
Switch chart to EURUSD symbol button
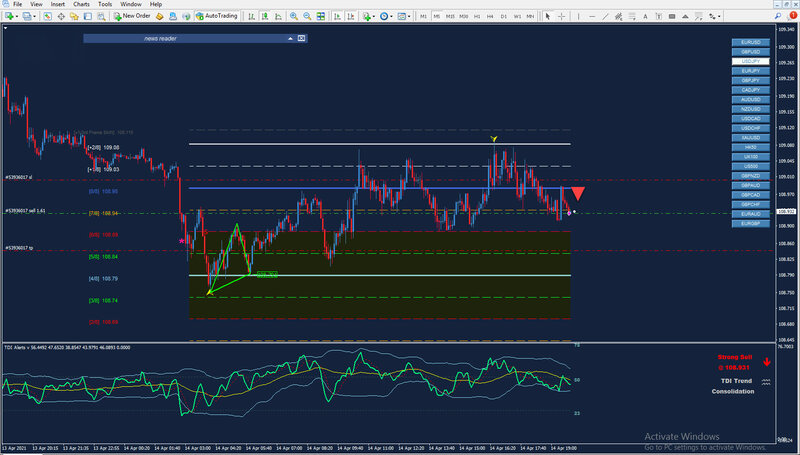(x=751, y=42)
